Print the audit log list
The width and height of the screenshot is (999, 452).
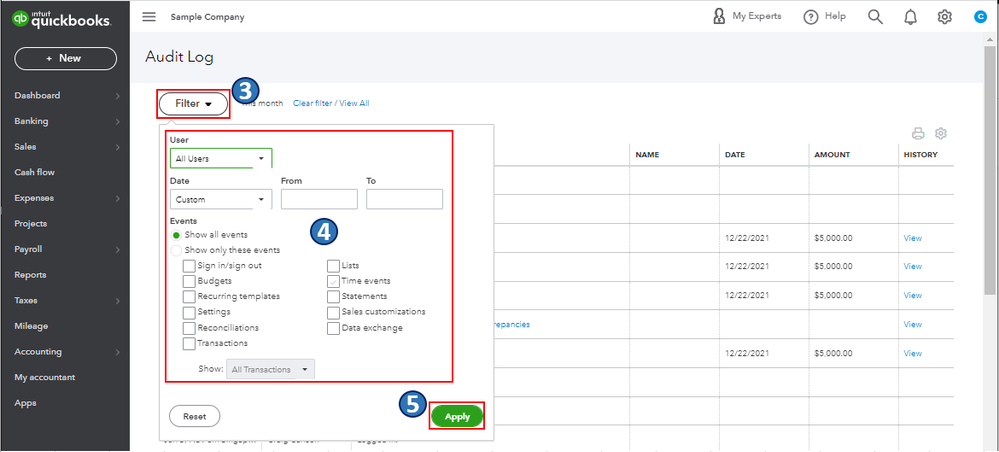pyautogui.click(x=918, y=133)
